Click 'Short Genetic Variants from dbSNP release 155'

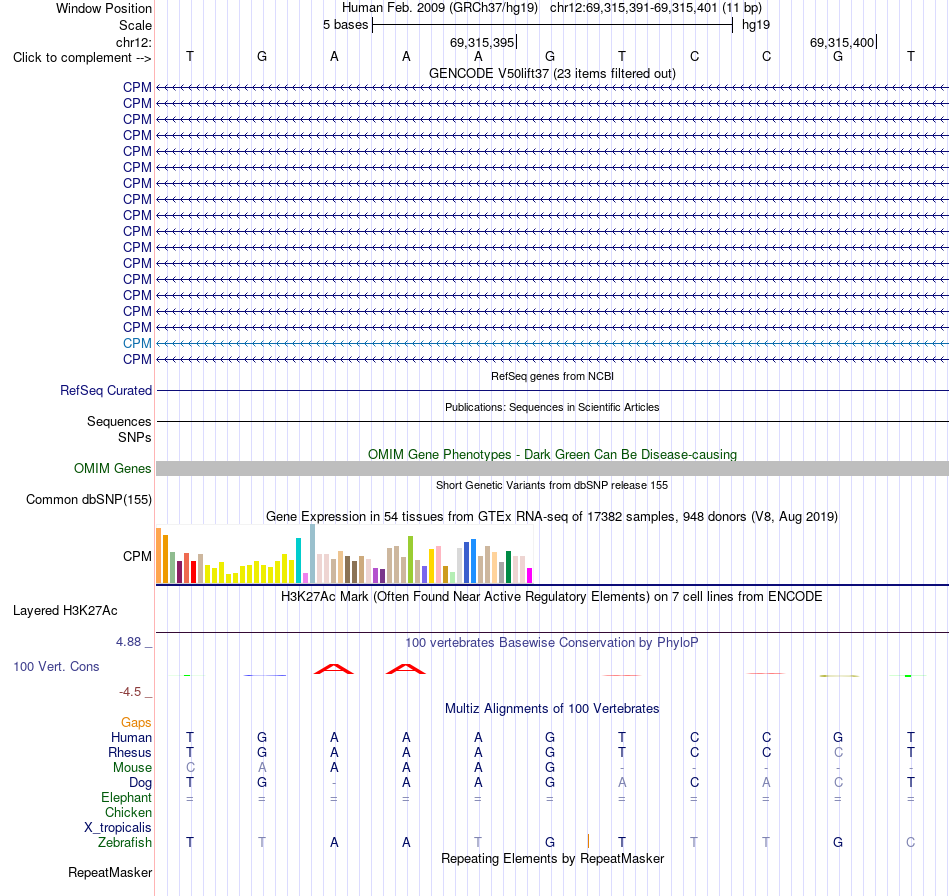click(x=552, y=485)
